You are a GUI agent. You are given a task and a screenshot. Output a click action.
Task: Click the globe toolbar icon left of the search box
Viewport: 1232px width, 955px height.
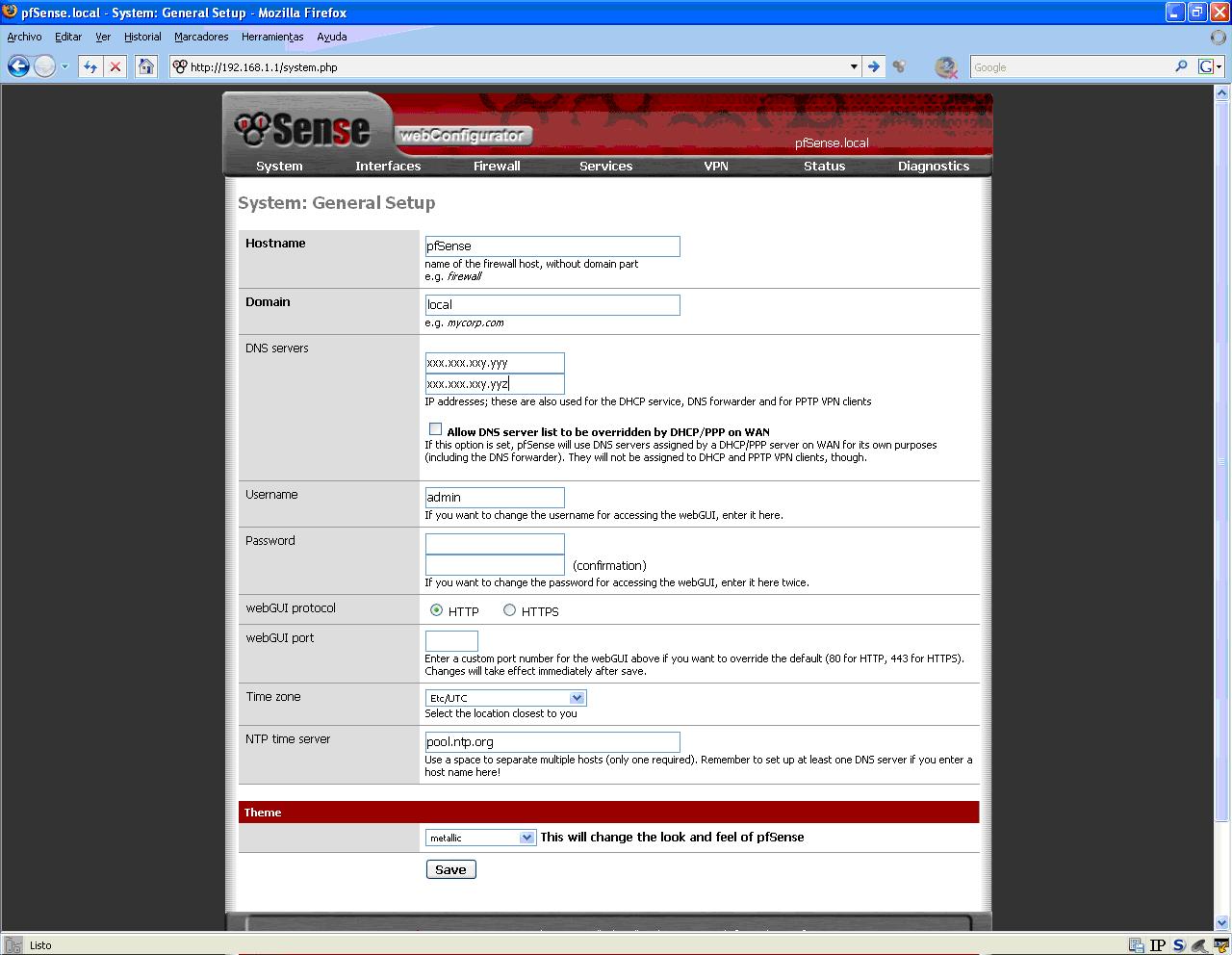pos(946,66)
